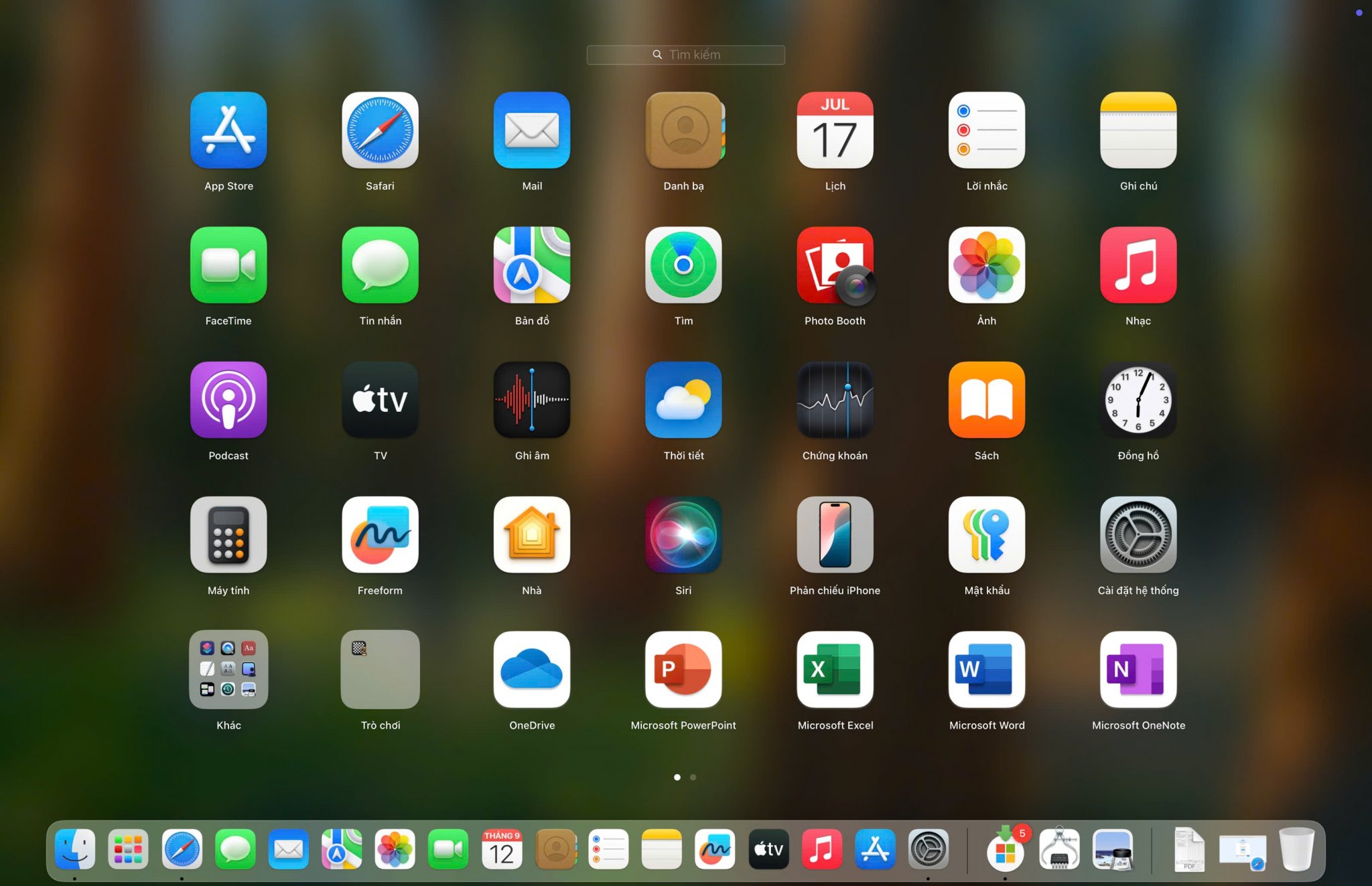Launch Photo Booth
This screenshot has width=1372, height=886.
(x=835, y=265)
